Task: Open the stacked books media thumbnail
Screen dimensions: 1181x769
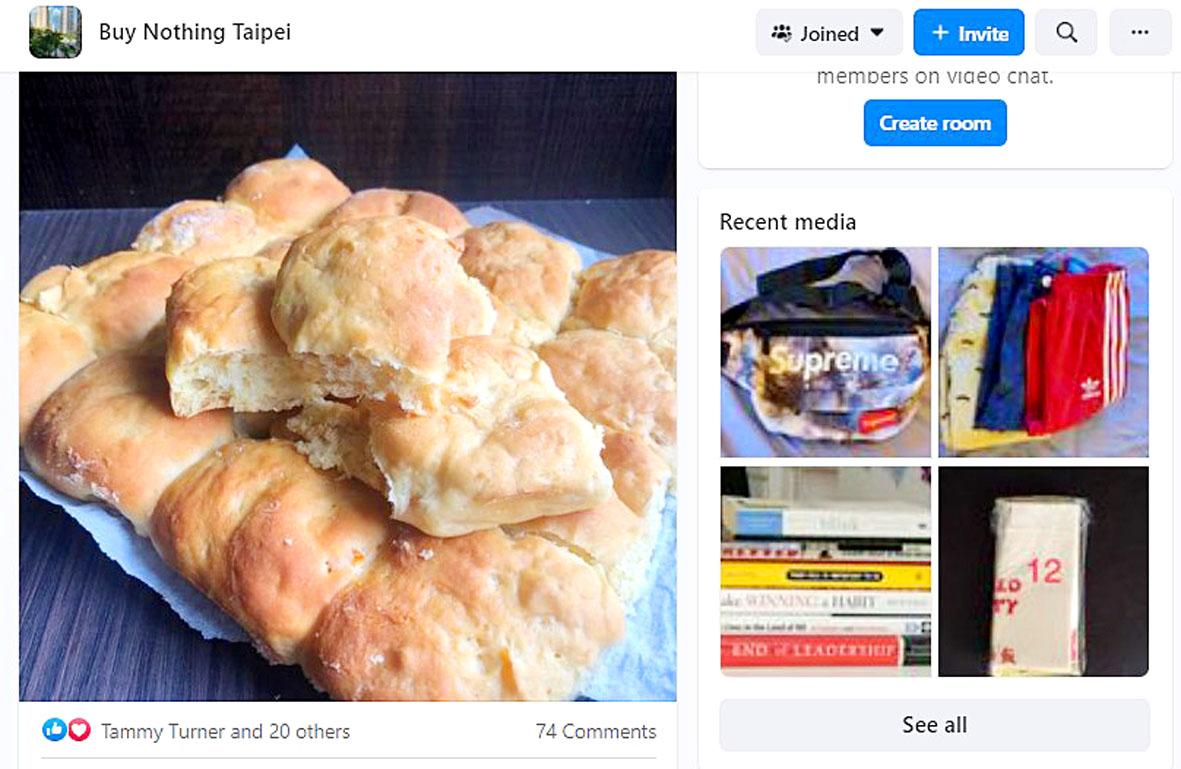Action: click(x=825, y=571)
